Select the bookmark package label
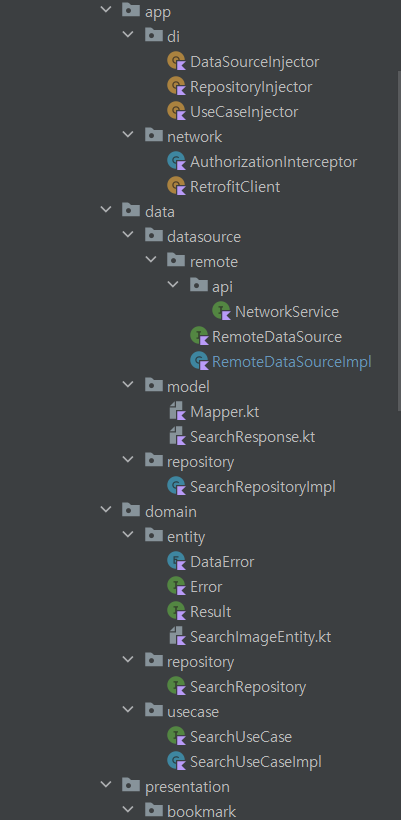 [201, 811]
